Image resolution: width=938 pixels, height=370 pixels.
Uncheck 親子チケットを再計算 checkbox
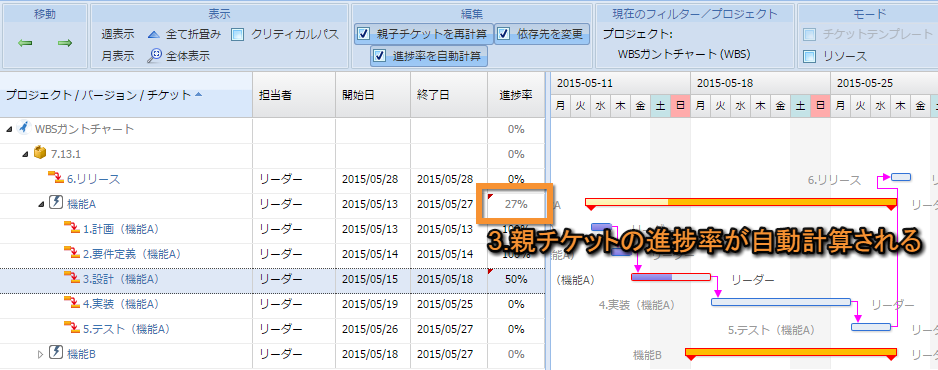[x=364, y=33]
